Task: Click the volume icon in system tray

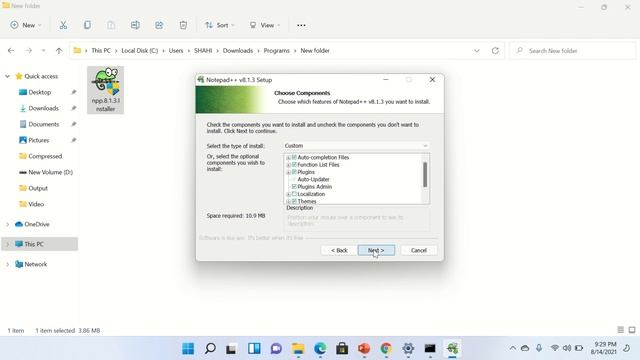Action: (567, 348)
